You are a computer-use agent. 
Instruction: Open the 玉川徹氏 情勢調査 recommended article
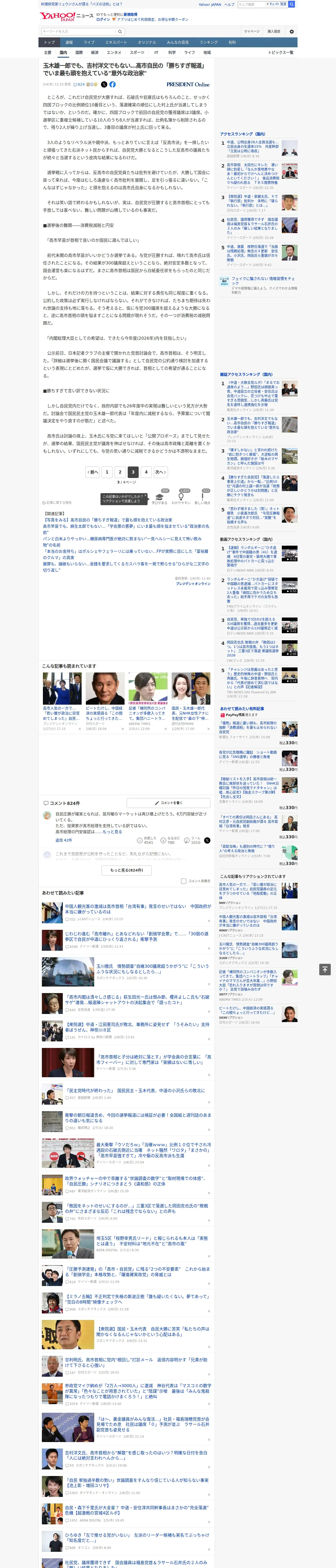pos(153,969)
